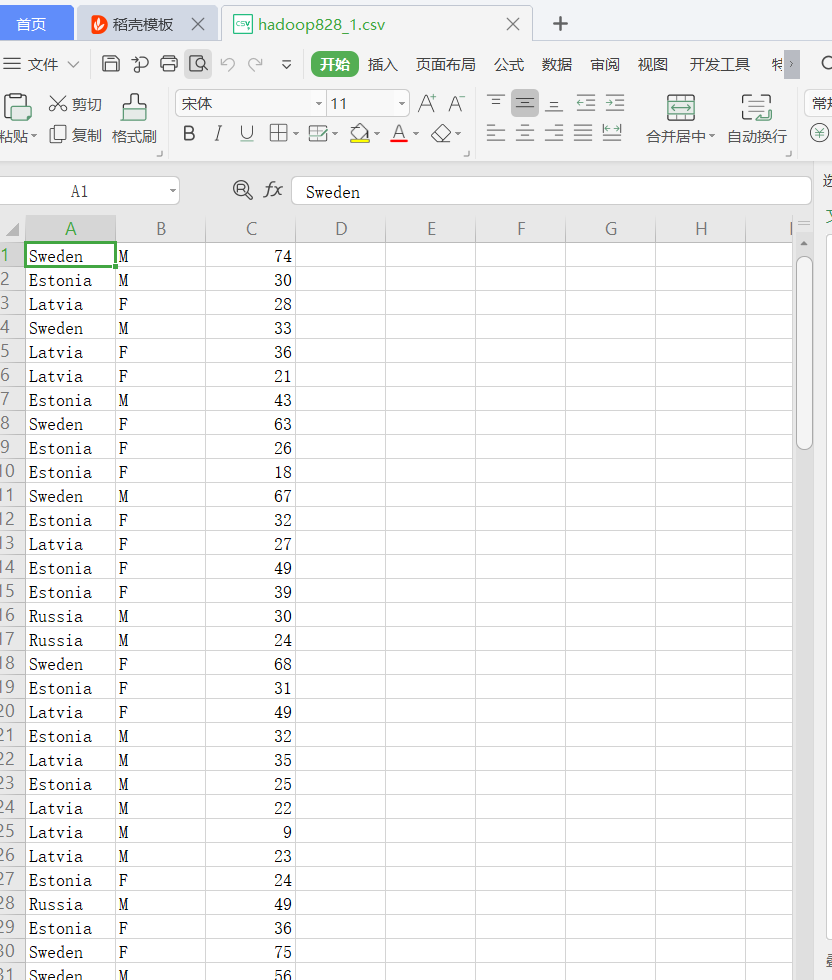Click the zoom magnifier beside fx
The width and height of the screenshot is (832, 980).
pos(242,189)
